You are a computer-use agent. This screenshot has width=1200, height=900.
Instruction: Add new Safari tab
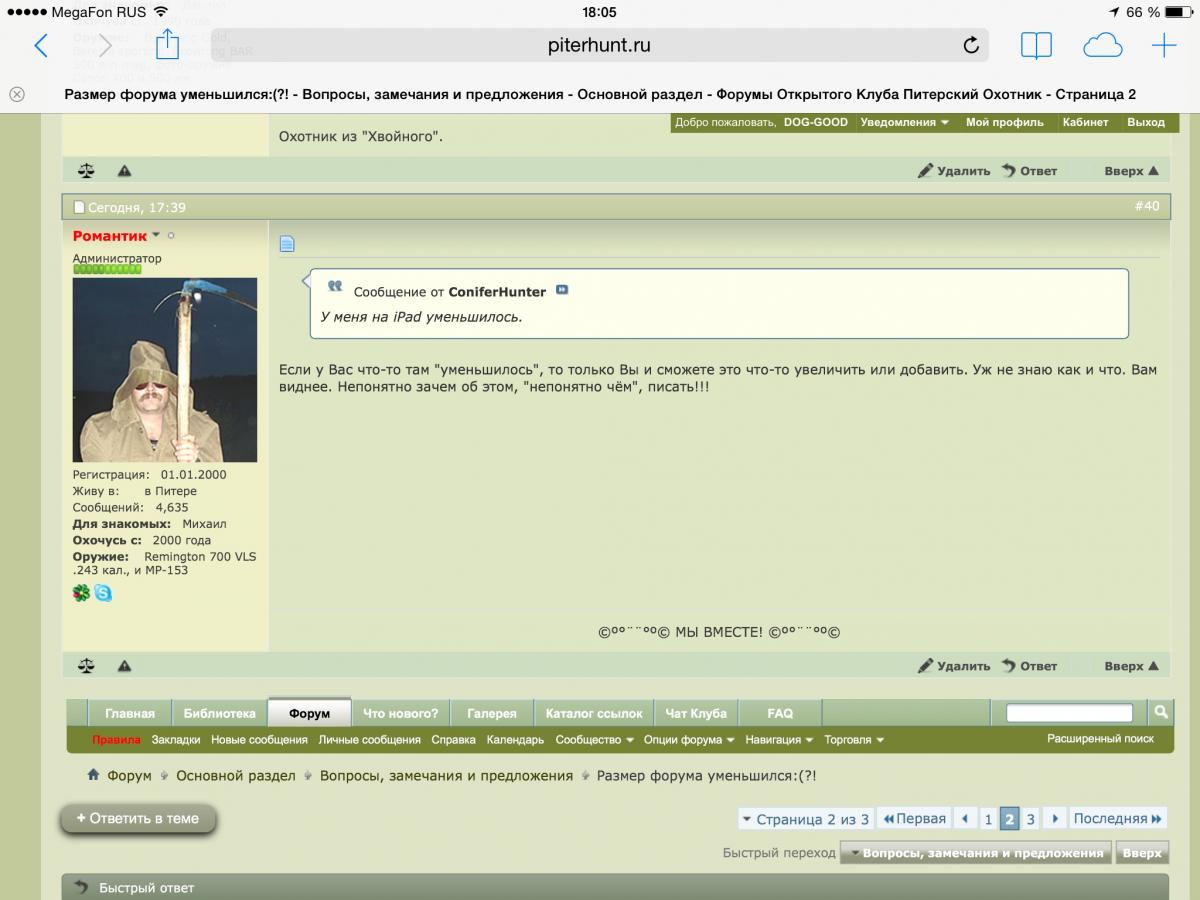coord(1164,45)
